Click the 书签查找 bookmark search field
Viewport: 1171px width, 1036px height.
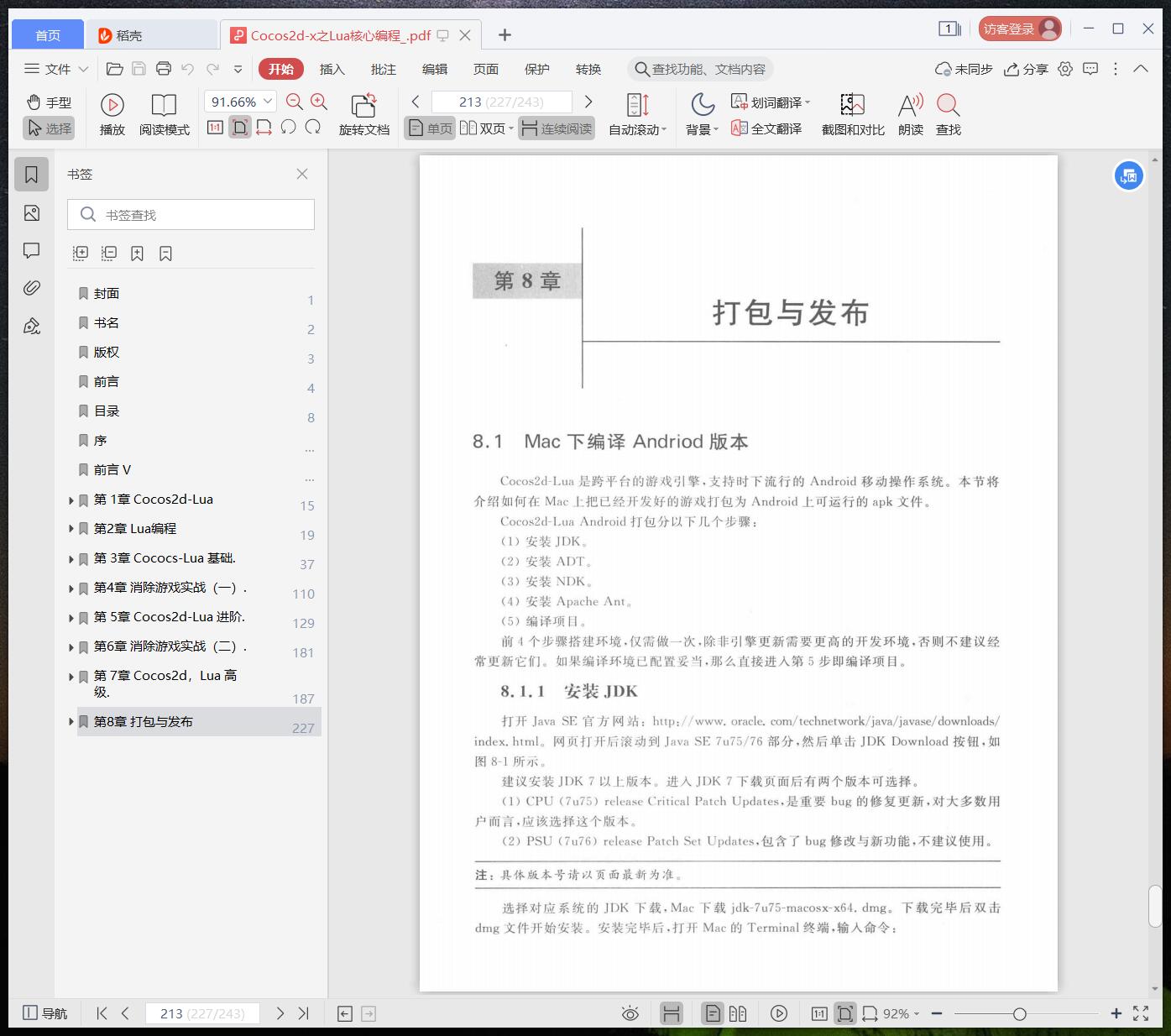coord(191,215)
